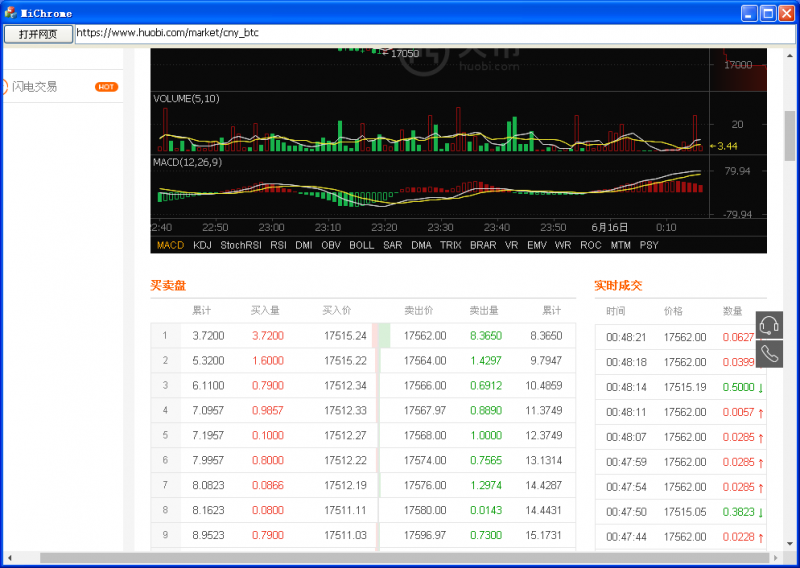
Task: Click the HOT badge beside 闪电交易
Action: point(106,87)
